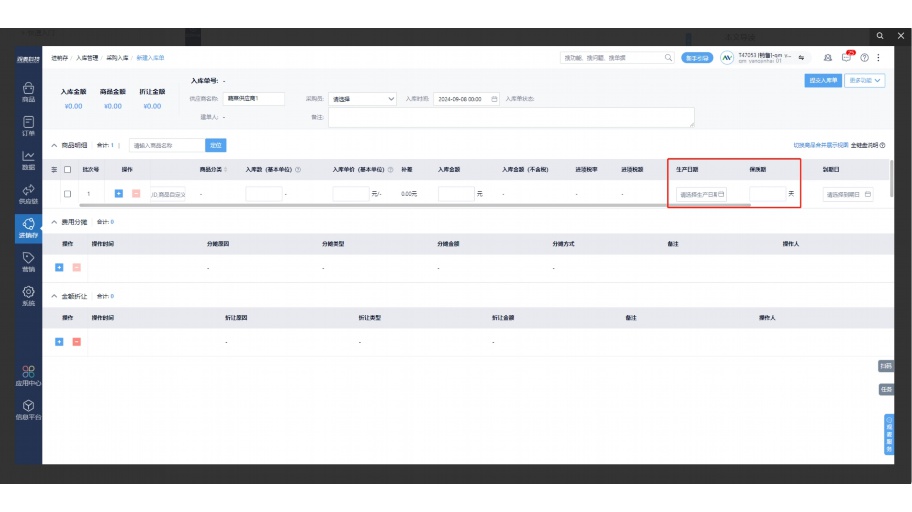Tick the checkbox for batch row 1
Image resolution: width=912 pixels, height=512 pixels.
tap(67, 194)
